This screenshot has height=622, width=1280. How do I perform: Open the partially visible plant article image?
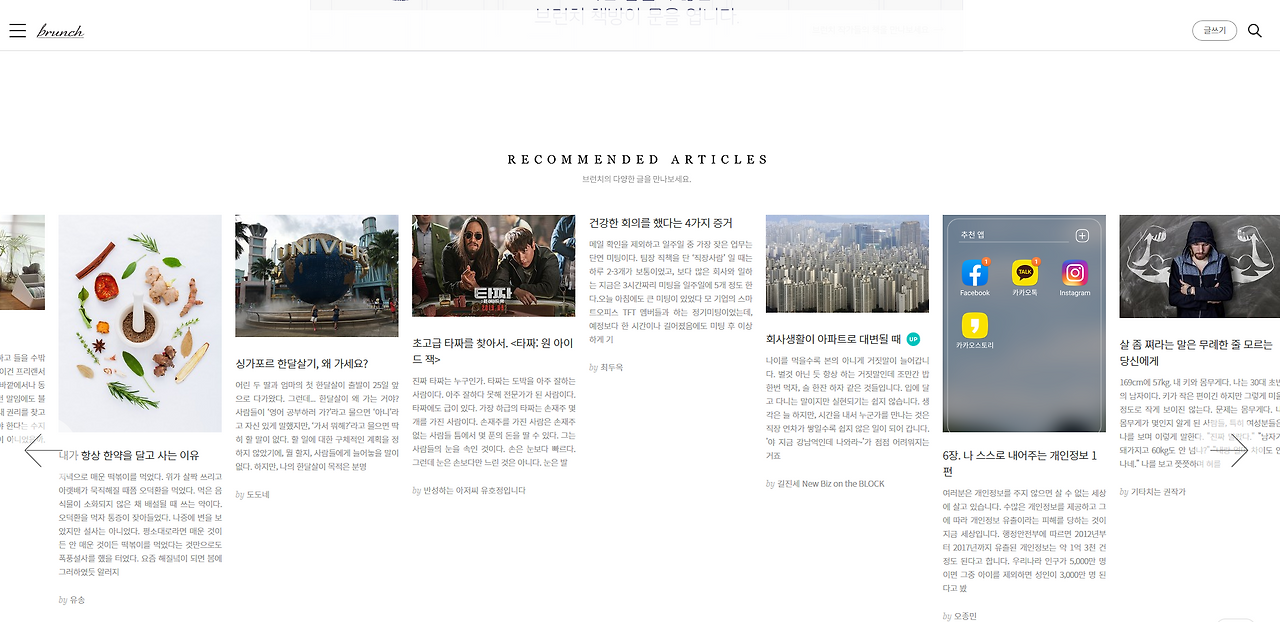(x=22, y=262)
